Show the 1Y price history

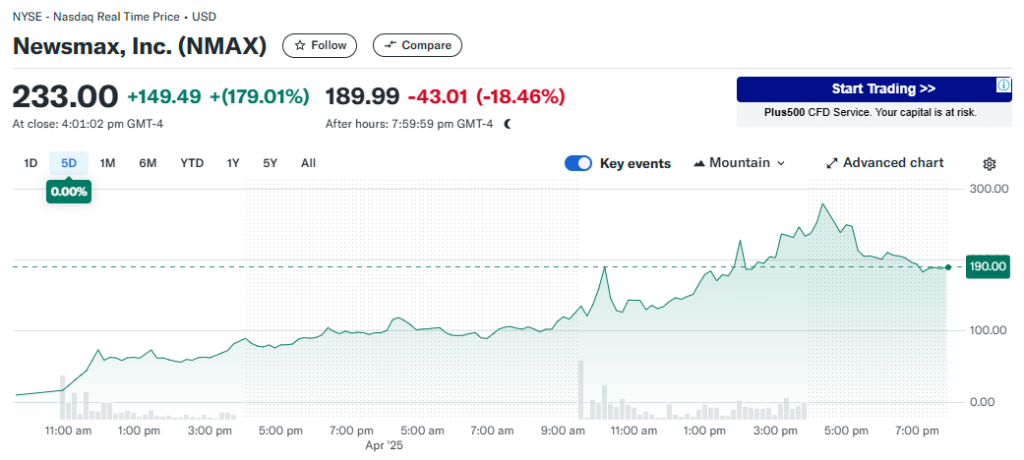click(233, 163)
